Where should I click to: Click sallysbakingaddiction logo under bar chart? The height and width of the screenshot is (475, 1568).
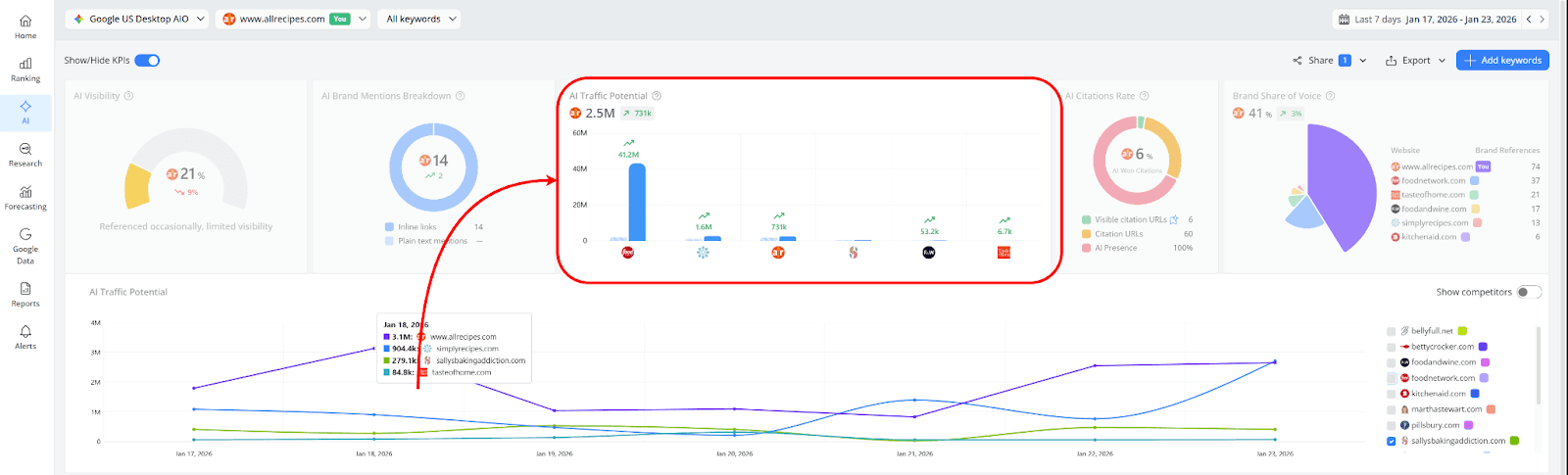click(x=854, y=253)
